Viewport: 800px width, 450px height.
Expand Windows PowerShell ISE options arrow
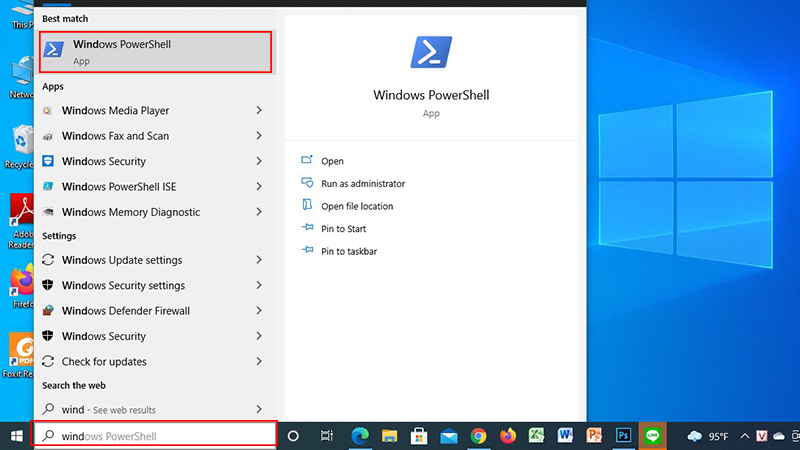click(259, 187)
